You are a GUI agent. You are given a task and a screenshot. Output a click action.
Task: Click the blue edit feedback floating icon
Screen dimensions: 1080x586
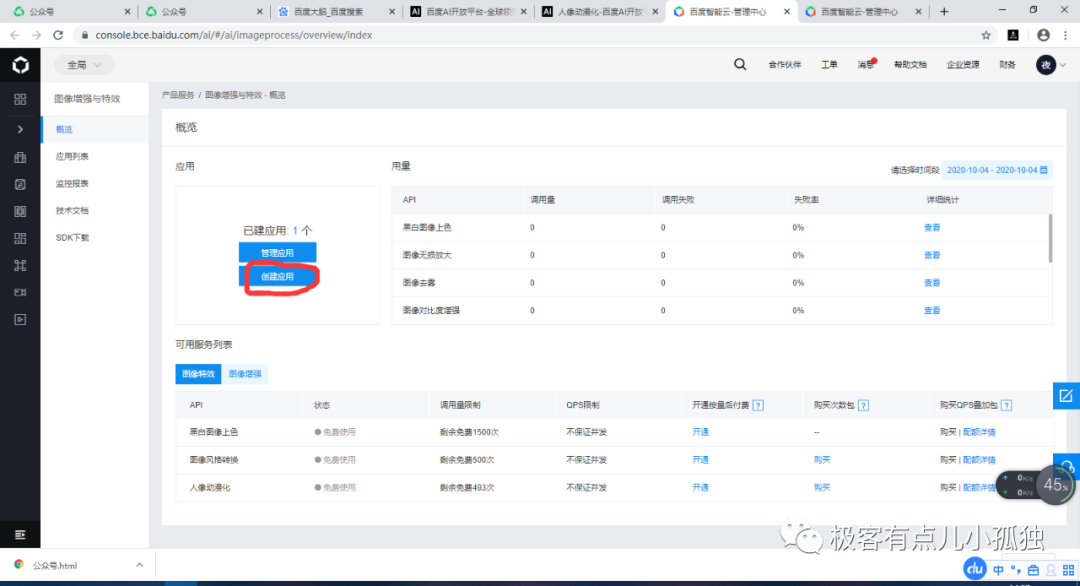(1066, 395)
